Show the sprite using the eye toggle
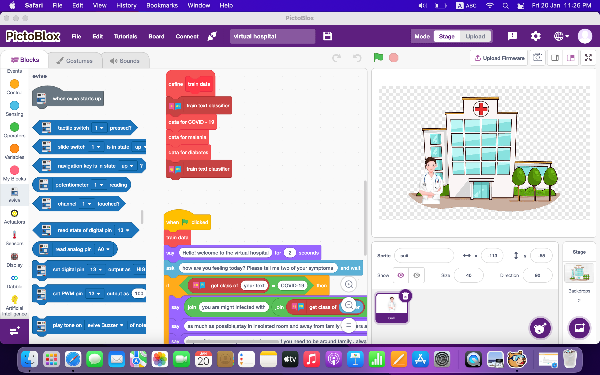 401,275
